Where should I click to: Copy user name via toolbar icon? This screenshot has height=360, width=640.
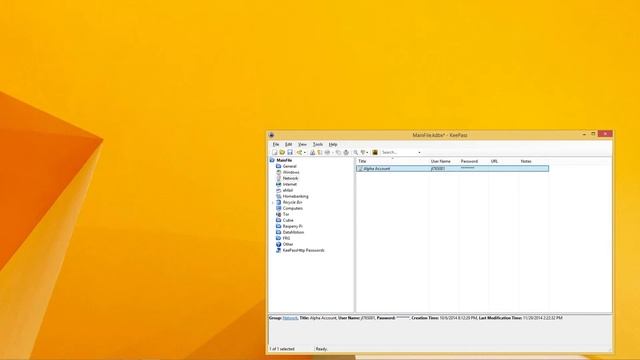point(312,152)
